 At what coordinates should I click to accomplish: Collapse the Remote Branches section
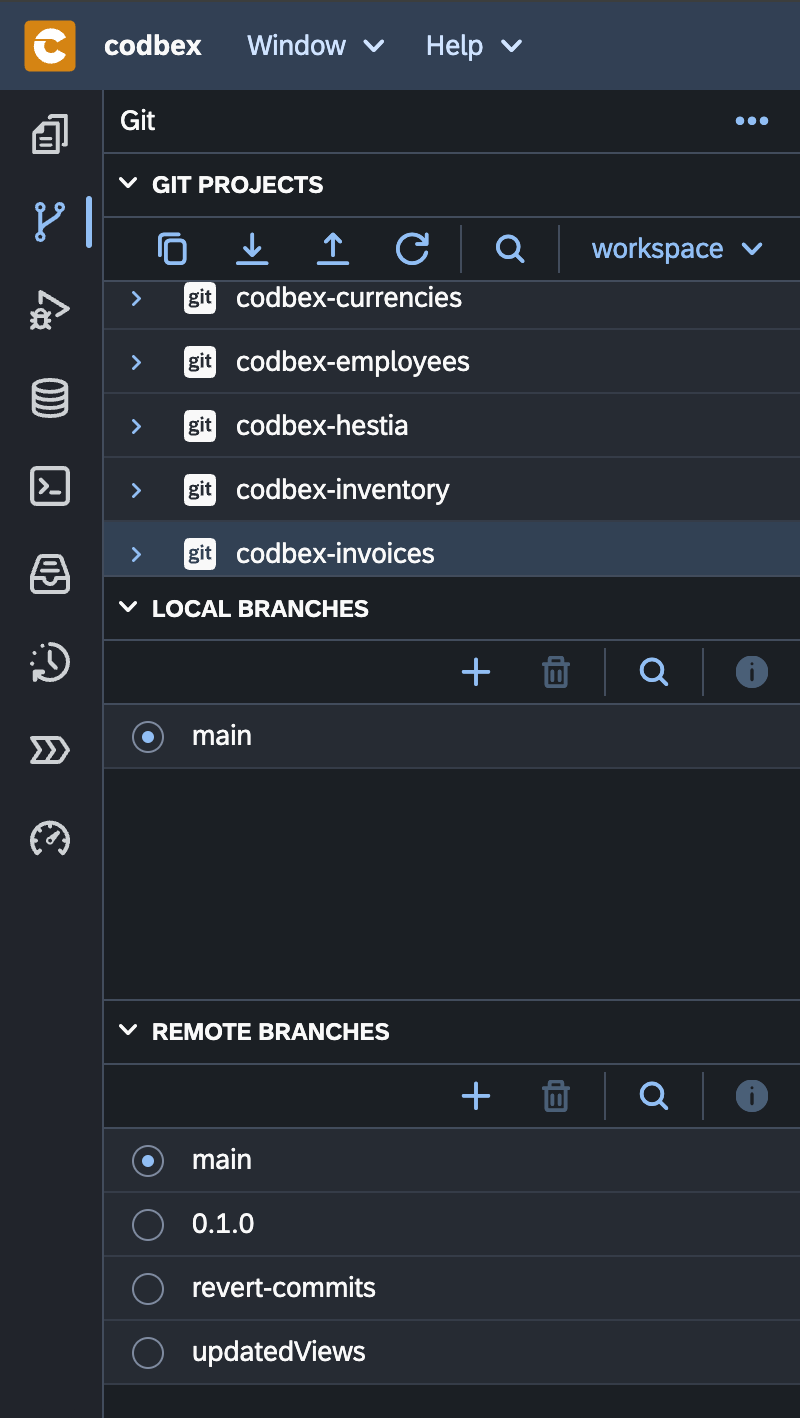point(128,1031)
